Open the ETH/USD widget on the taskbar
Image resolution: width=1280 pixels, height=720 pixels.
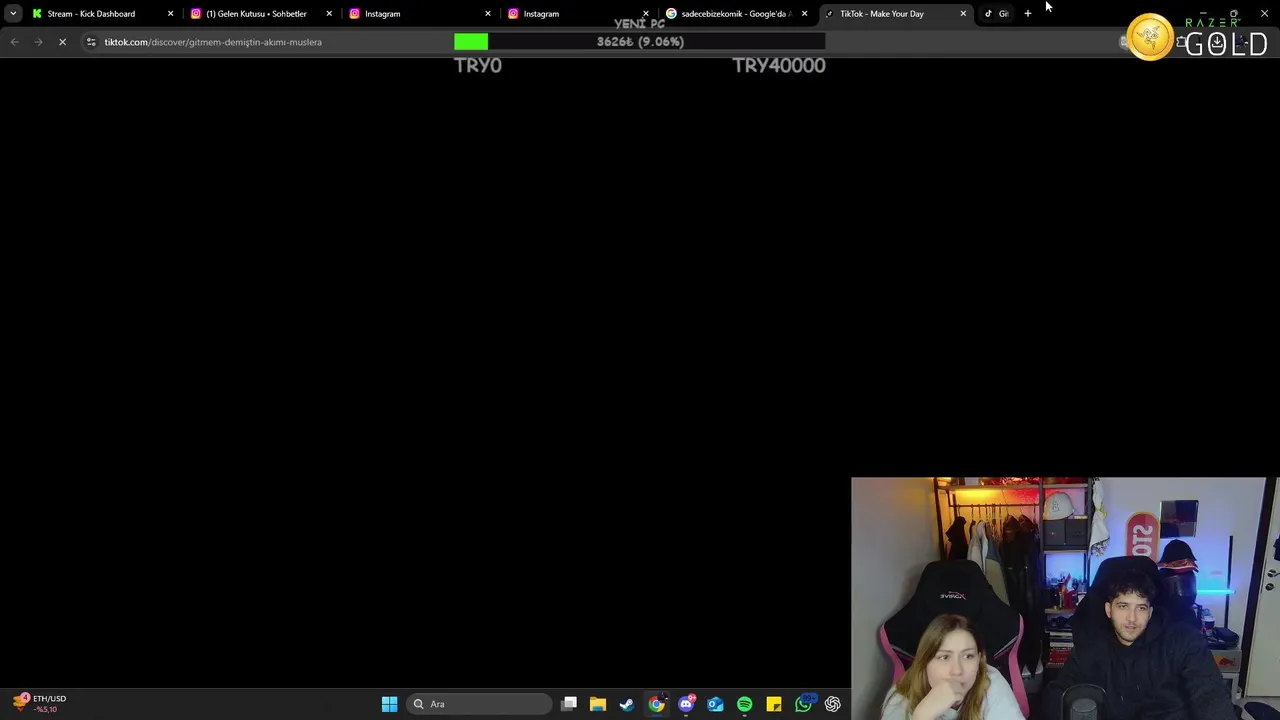[x=40, y=704]
